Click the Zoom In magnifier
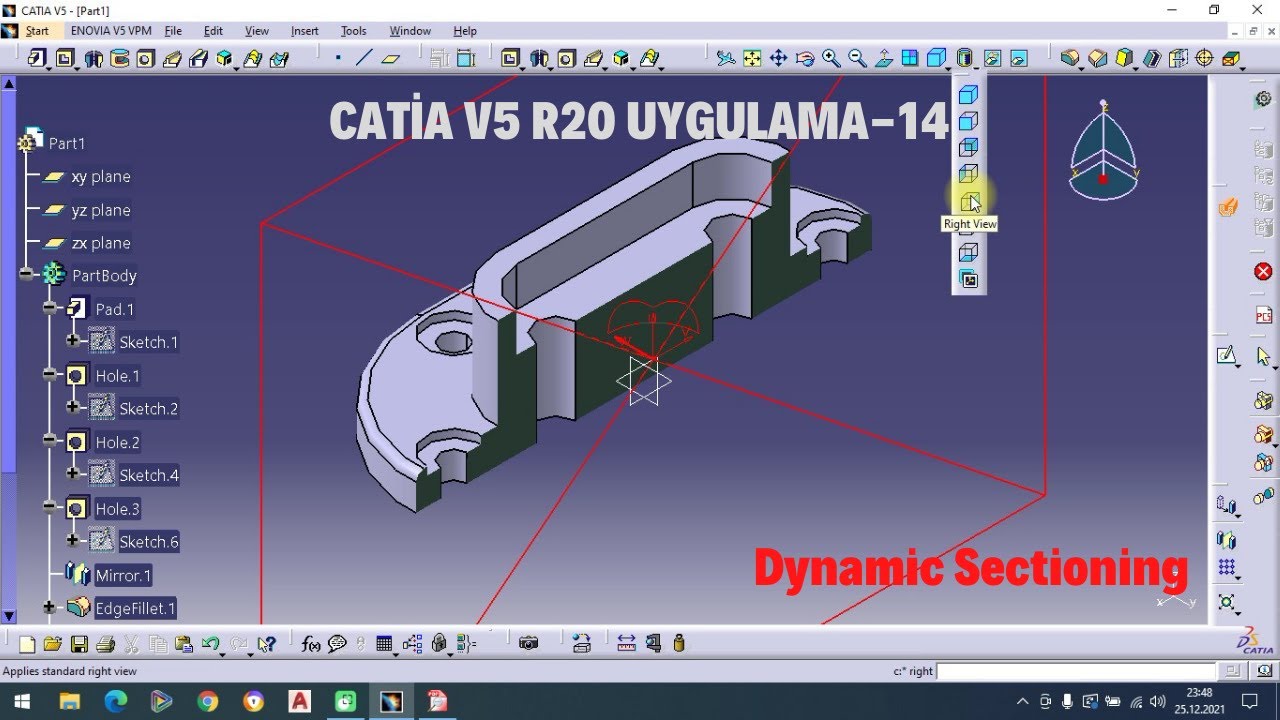 (x=831, y=59)
